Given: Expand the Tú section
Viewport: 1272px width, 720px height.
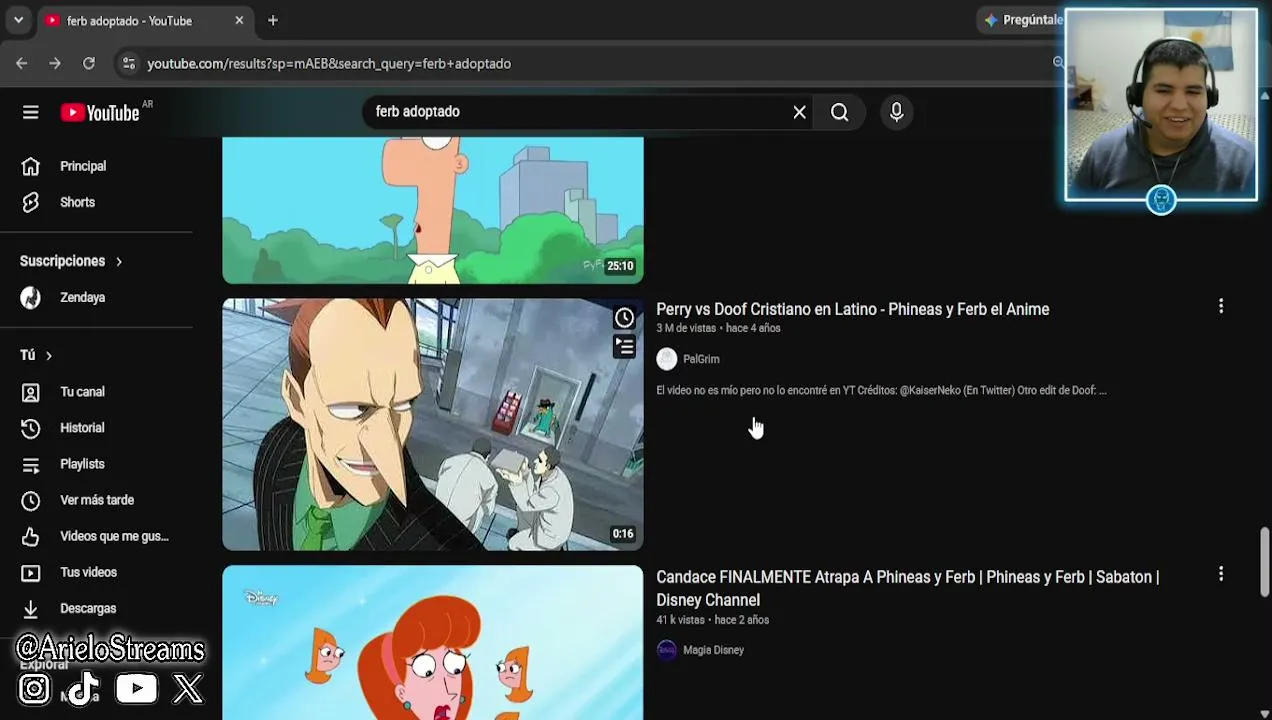Looking at the screenshot, I should click(x=36, y=355).
